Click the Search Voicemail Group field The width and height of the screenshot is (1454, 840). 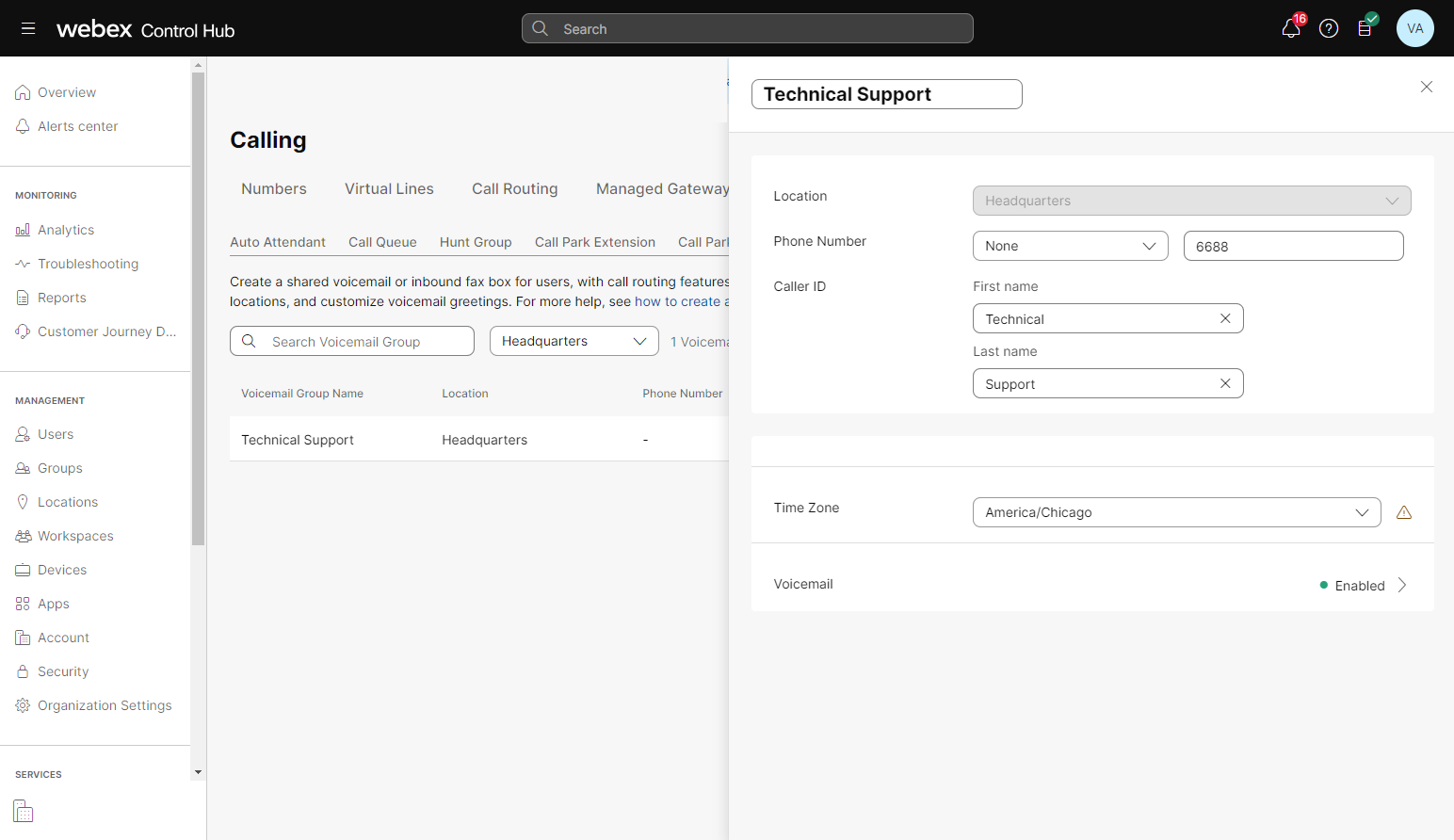pos(352,341)
